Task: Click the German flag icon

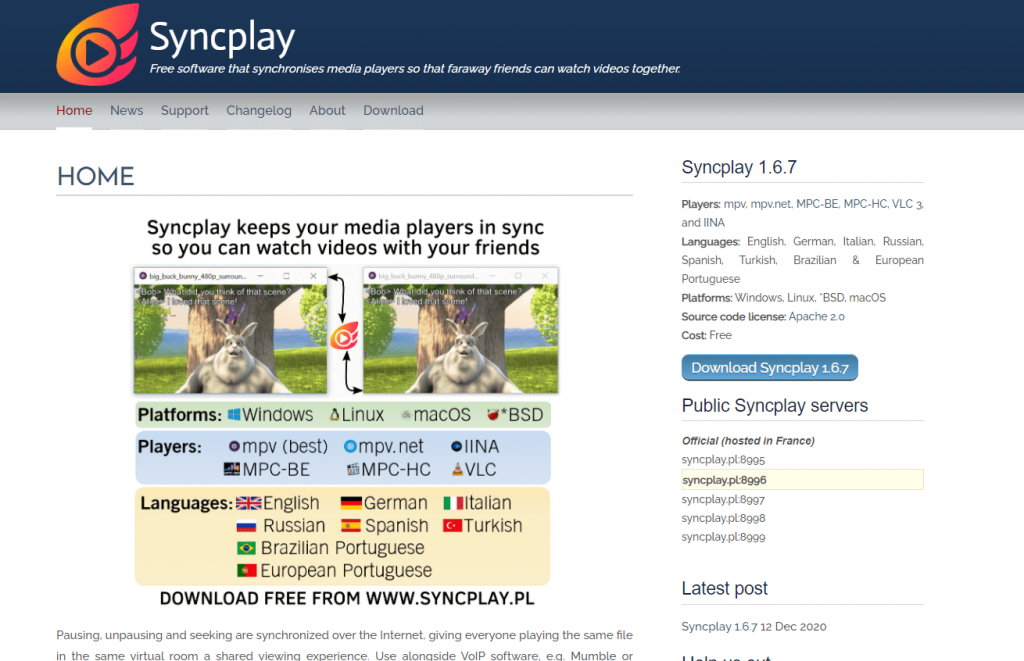Action: [351, 503]
